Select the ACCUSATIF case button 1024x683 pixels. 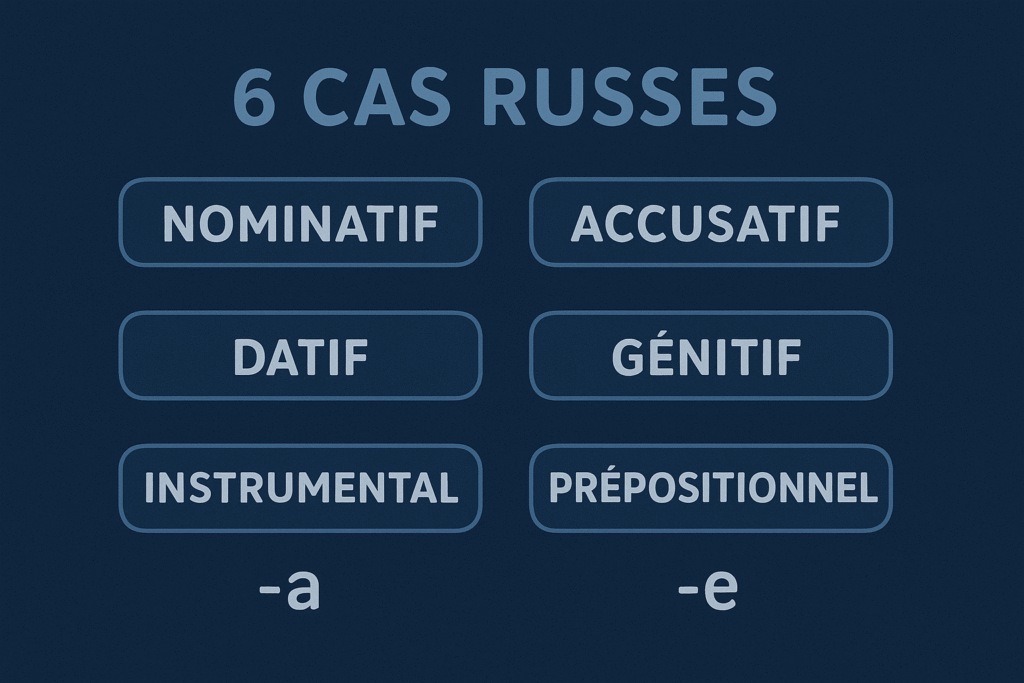[710, 222]
